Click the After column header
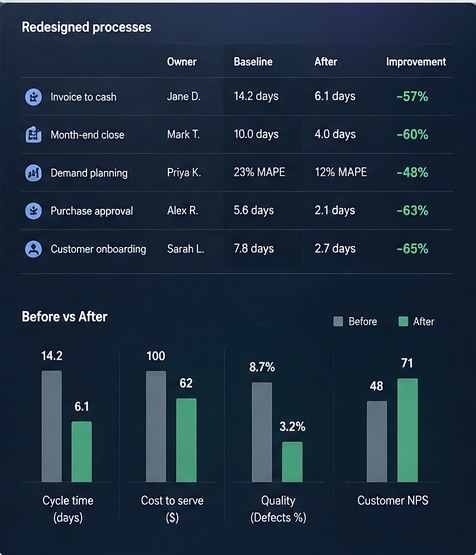The width and height of the screenshot is (476, 555). tap(326, 62)
